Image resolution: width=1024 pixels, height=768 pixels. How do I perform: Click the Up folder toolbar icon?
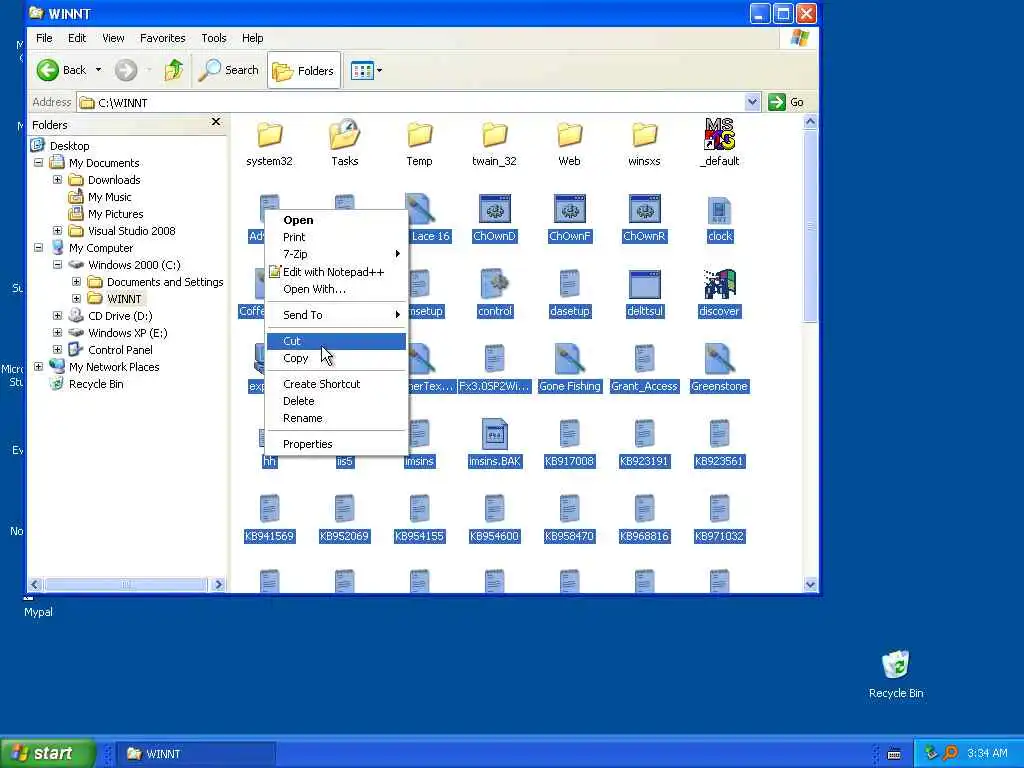pos(173,70)
